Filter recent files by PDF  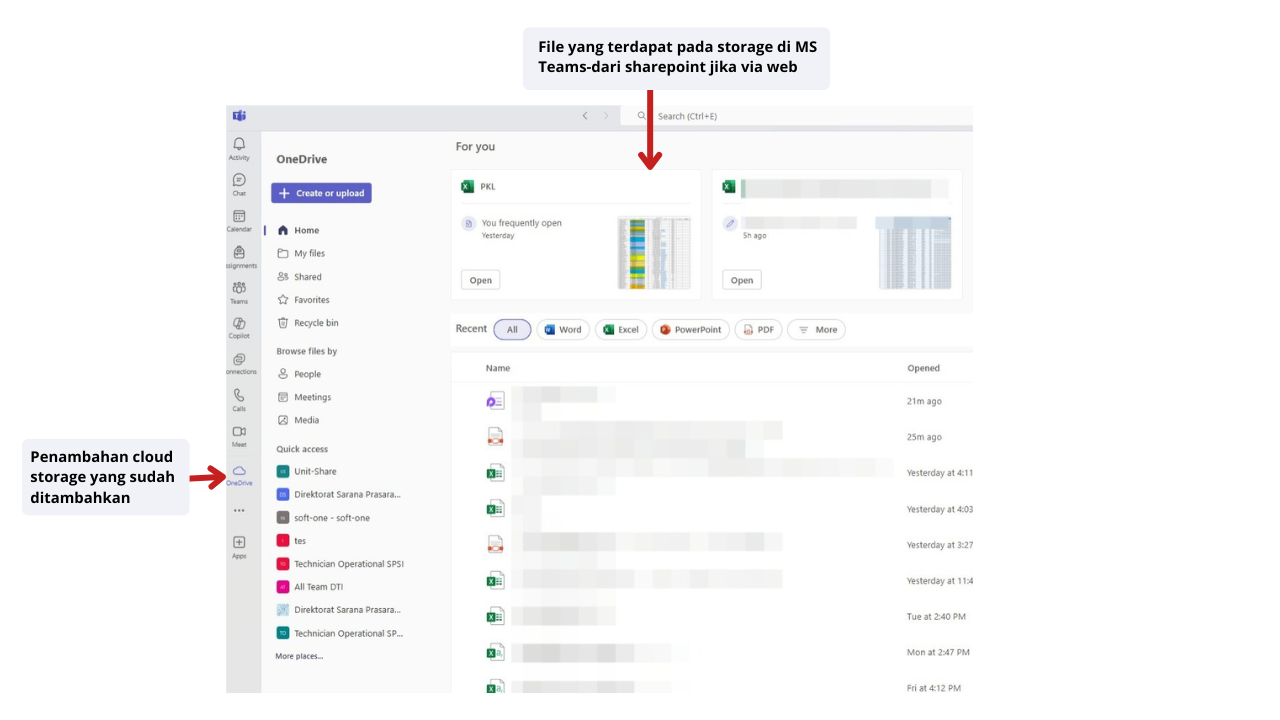pos(757,330)
